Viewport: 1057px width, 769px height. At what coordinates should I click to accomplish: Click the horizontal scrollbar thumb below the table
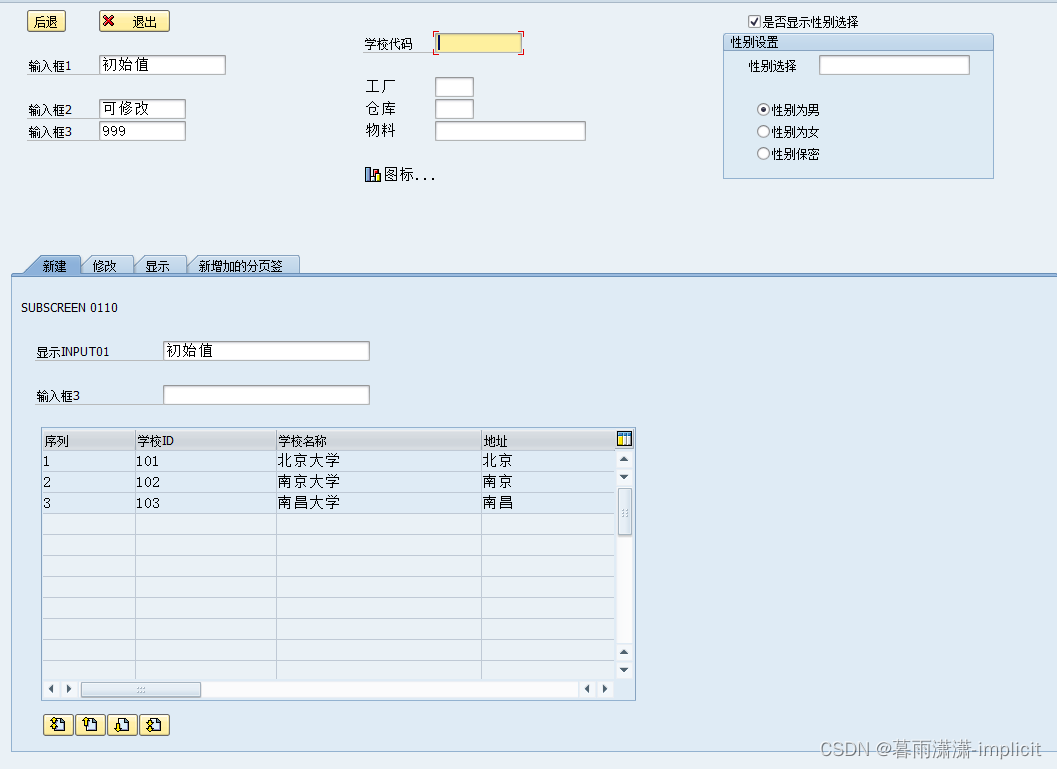click(x=140, y=689)
